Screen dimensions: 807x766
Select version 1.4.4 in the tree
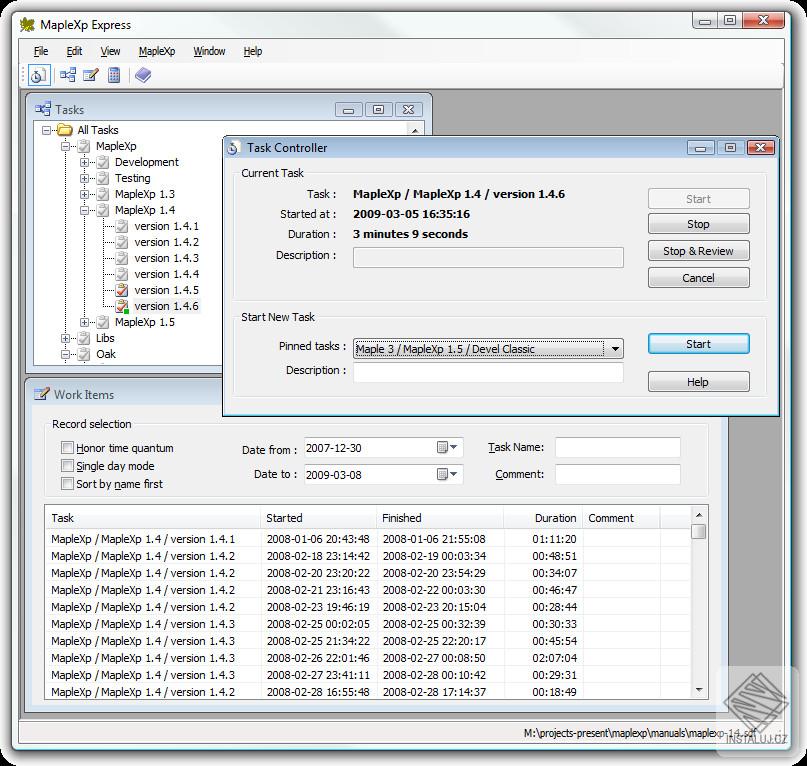point(166,274)
